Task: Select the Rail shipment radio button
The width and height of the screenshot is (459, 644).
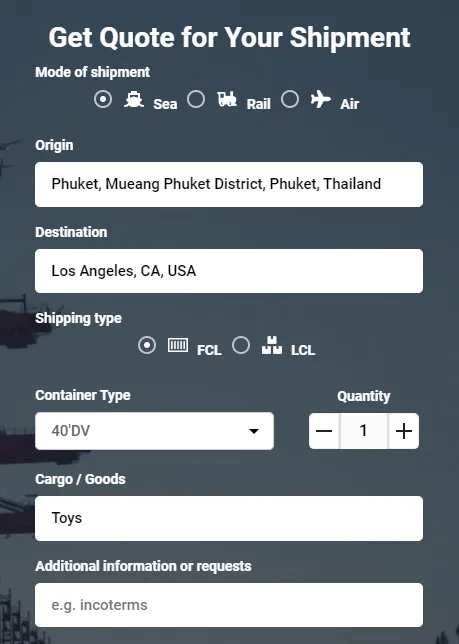Action: (x=196, y=99)
